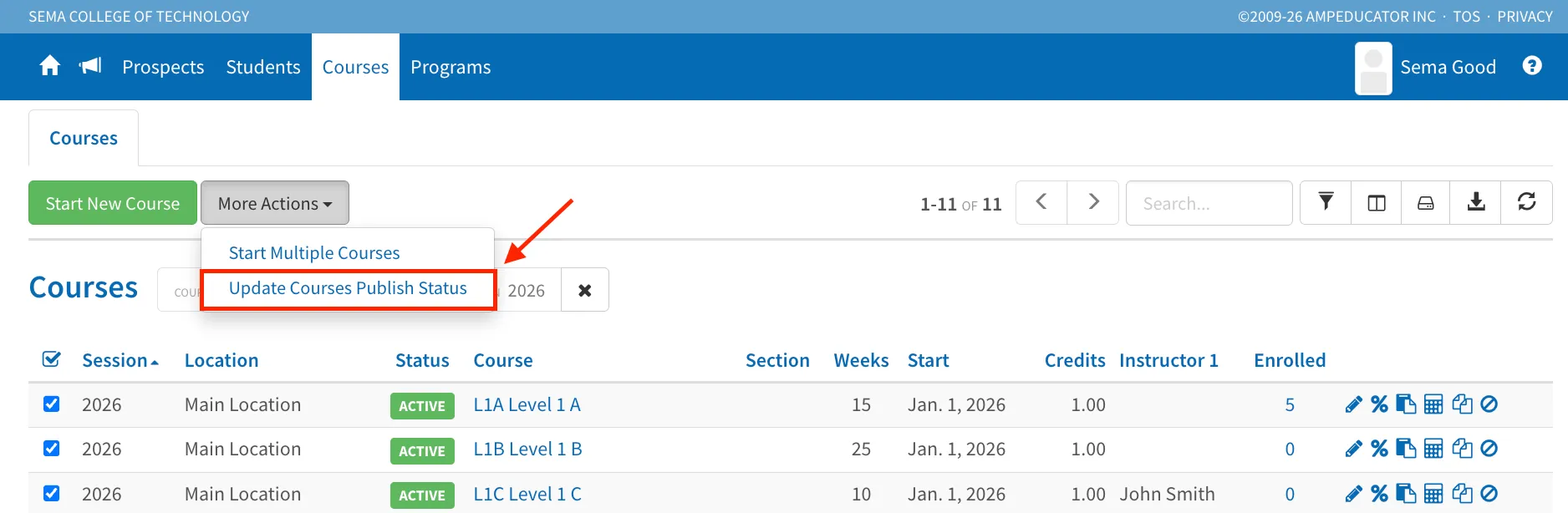The height and width of the screenshot is (513, 1568).
Task: Click the percent icon for L1B row
Action: click(1379, 450)
